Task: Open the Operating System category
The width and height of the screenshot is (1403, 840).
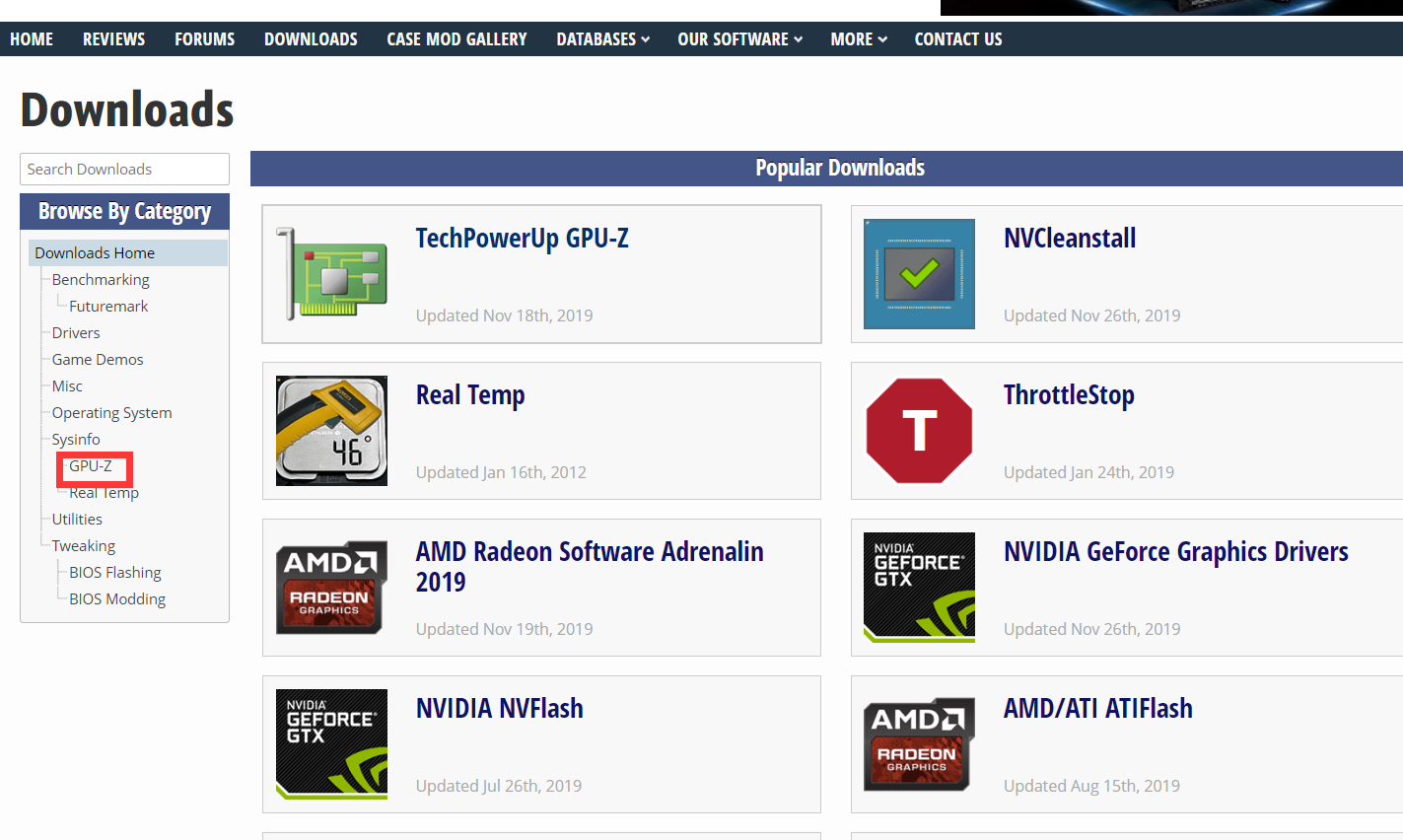Action: click(111, 413)
